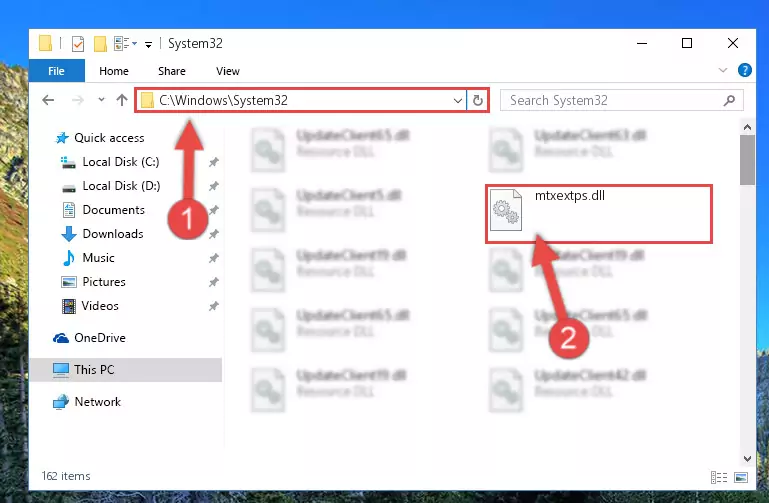Click the New folder quick access icon
This screenshot has height=503, width=769.
click(x=100, y=44)
